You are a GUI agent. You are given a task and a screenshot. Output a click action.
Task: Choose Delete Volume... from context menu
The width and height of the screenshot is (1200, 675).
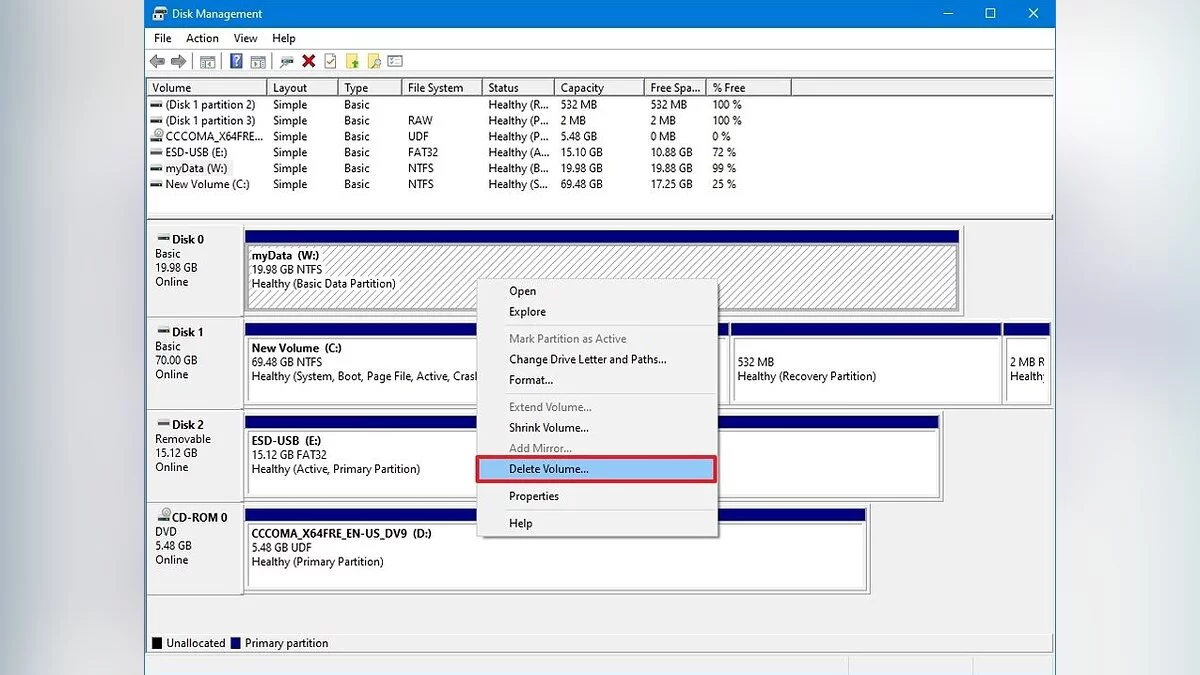click(548, 469)
